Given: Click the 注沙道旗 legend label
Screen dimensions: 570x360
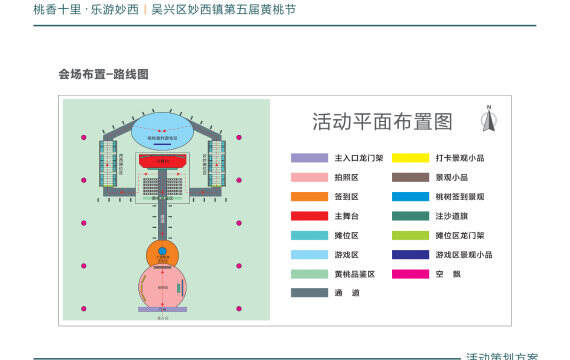Looking at the screenshot, I should 452,216.
